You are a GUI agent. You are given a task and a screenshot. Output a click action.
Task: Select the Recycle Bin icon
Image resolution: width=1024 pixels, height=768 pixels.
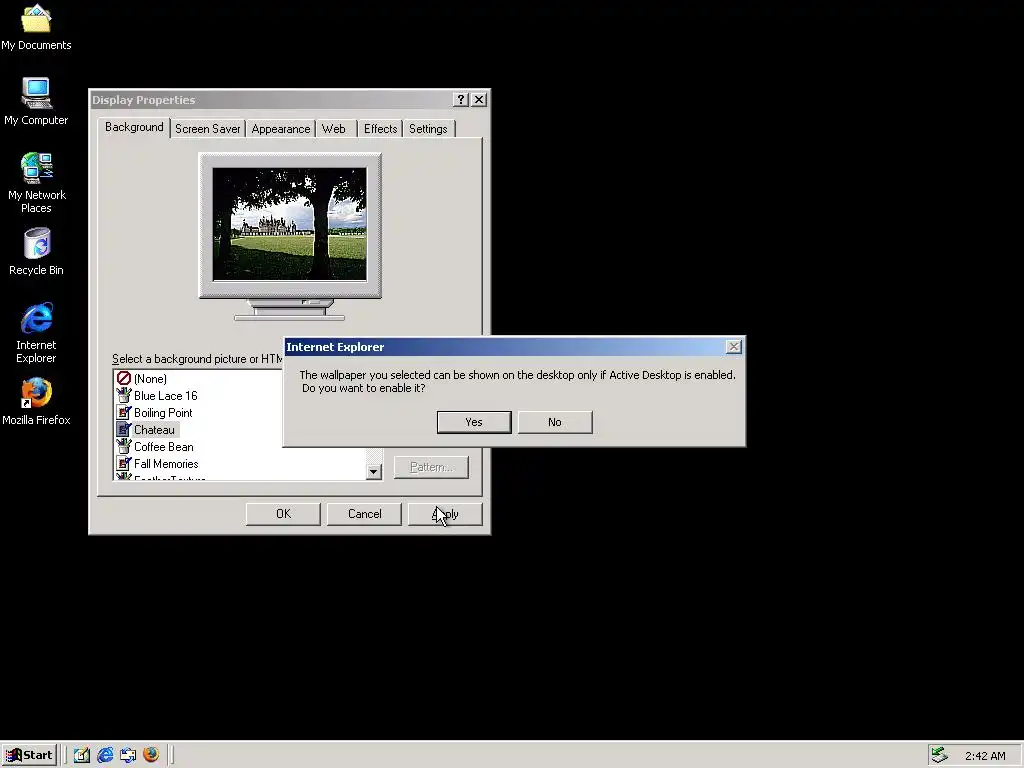point(36,251)
